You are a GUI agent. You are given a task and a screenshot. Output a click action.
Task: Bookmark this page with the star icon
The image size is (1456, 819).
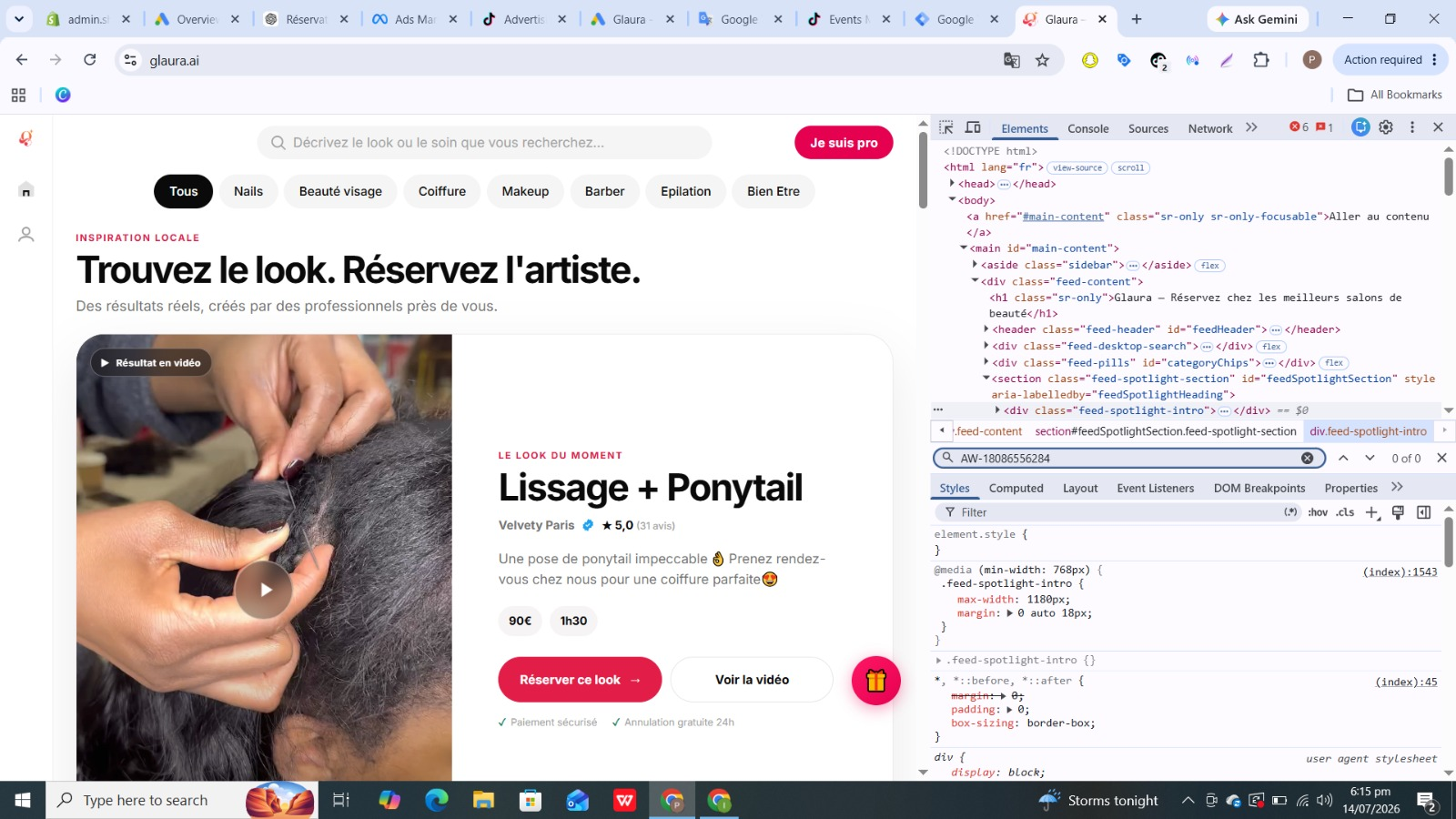1043,60
